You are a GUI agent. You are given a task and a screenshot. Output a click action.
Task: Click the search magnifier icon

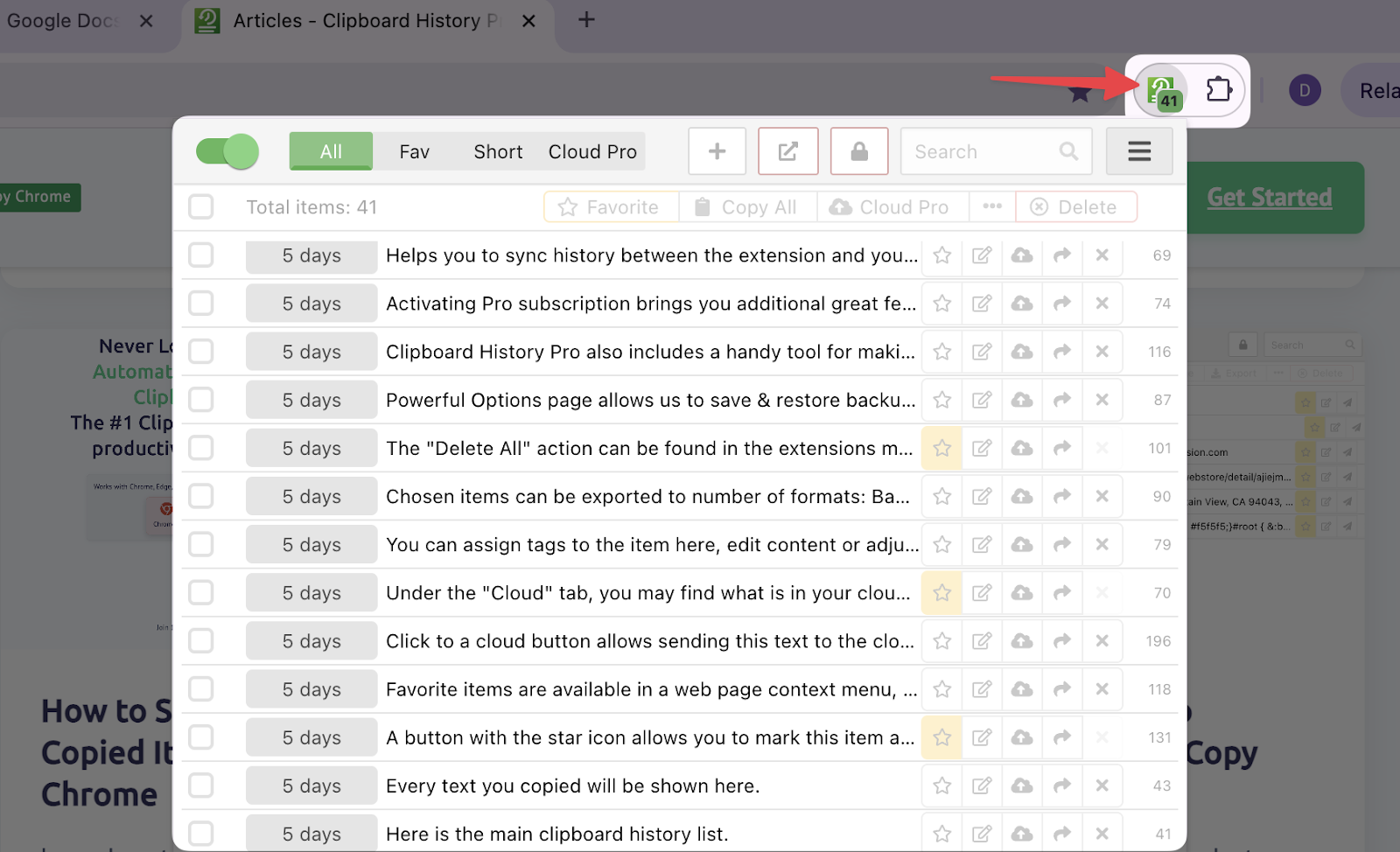(x=1068, y=151)
